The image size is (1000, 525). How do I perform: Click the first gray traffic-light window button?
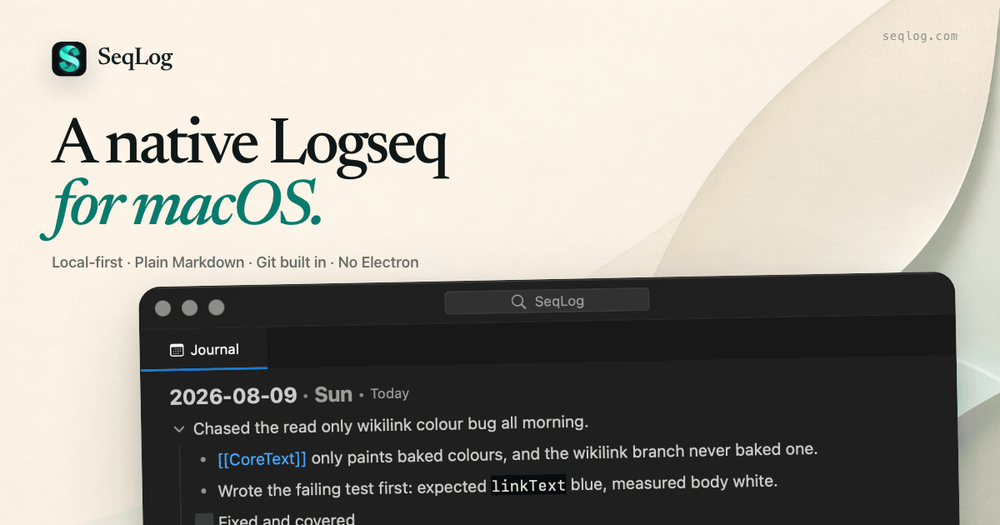[163, 309]
